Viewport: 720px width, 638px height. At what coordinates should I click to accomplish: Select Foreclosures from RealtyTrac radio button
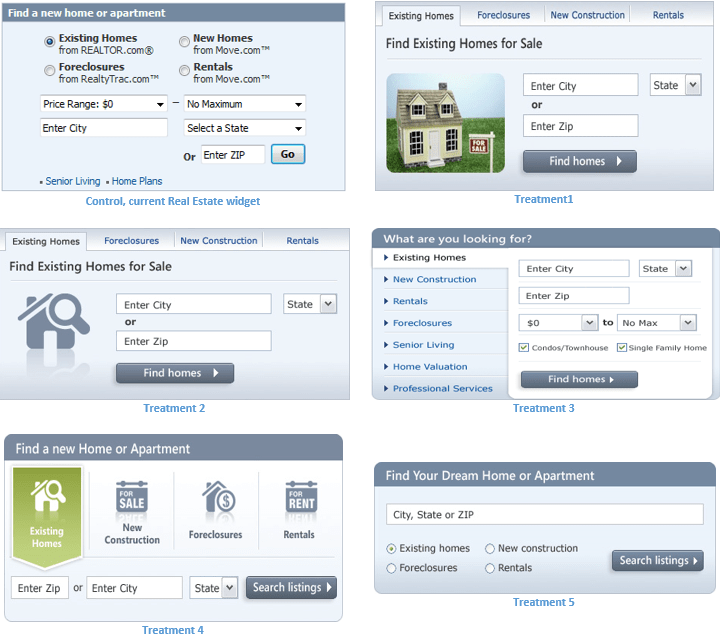tap(50, 70)
